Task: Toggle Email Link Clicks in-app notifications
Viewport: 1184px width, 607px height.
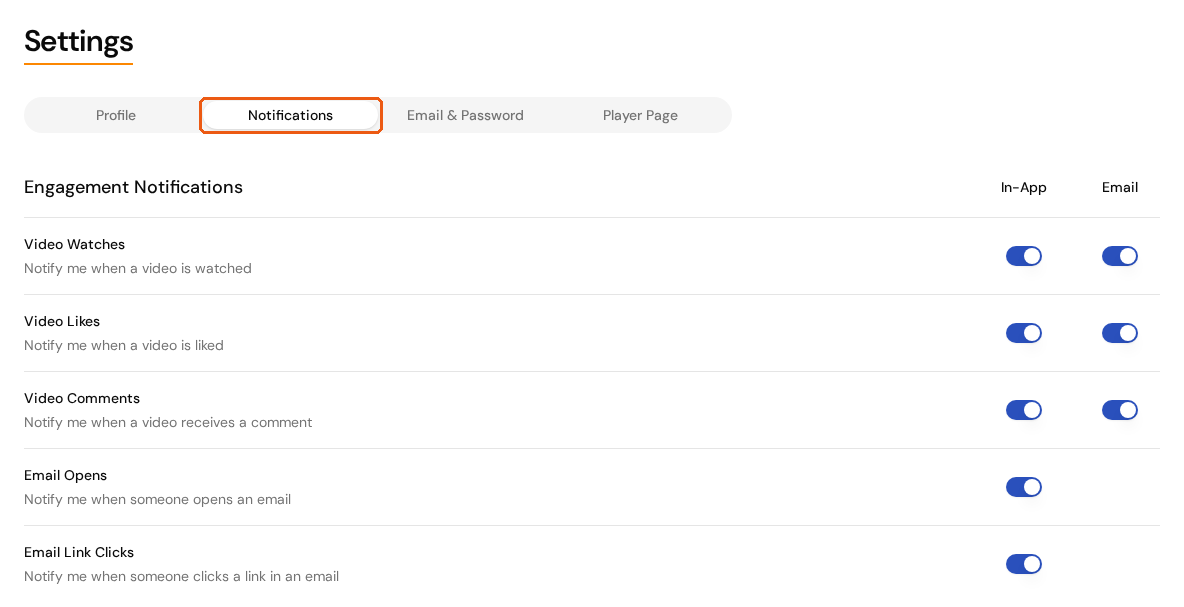Action: pos(1023,564)
